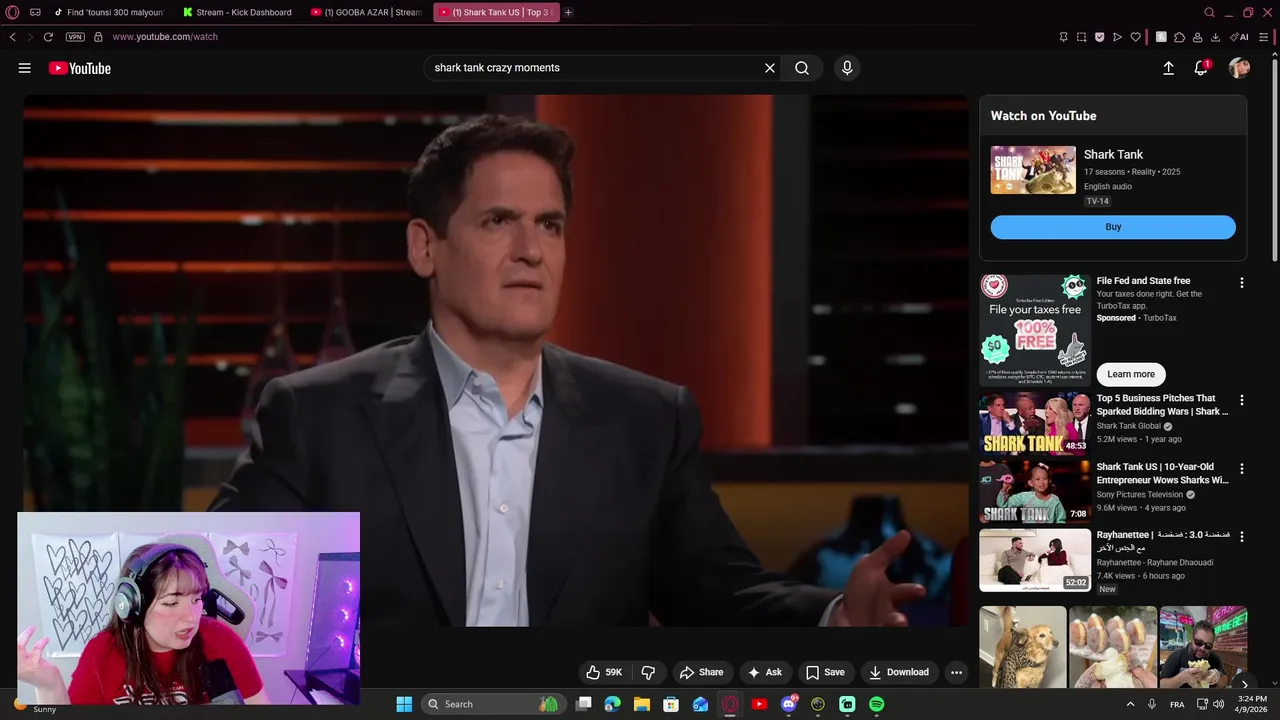1280x720 pixels.
Task: Open the Shark Tank show poster
Action: click(x=1033, y=170)
